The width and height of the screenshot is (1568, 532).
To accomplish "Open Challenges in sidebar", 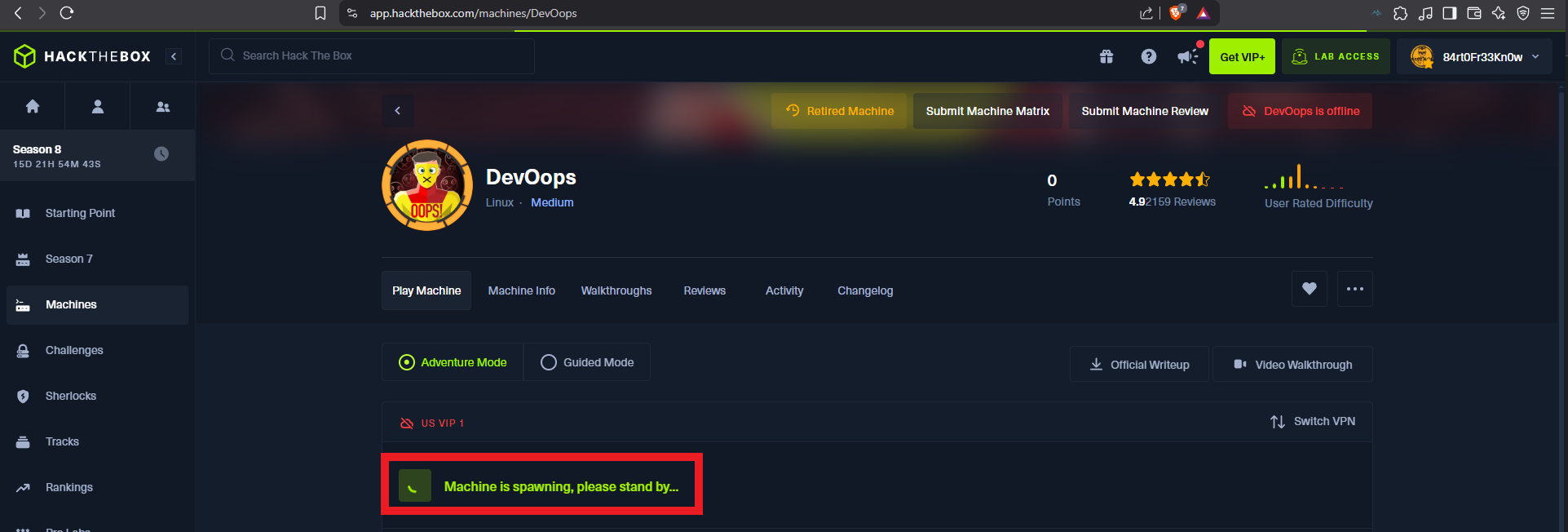I will click(x=97, y=350).
